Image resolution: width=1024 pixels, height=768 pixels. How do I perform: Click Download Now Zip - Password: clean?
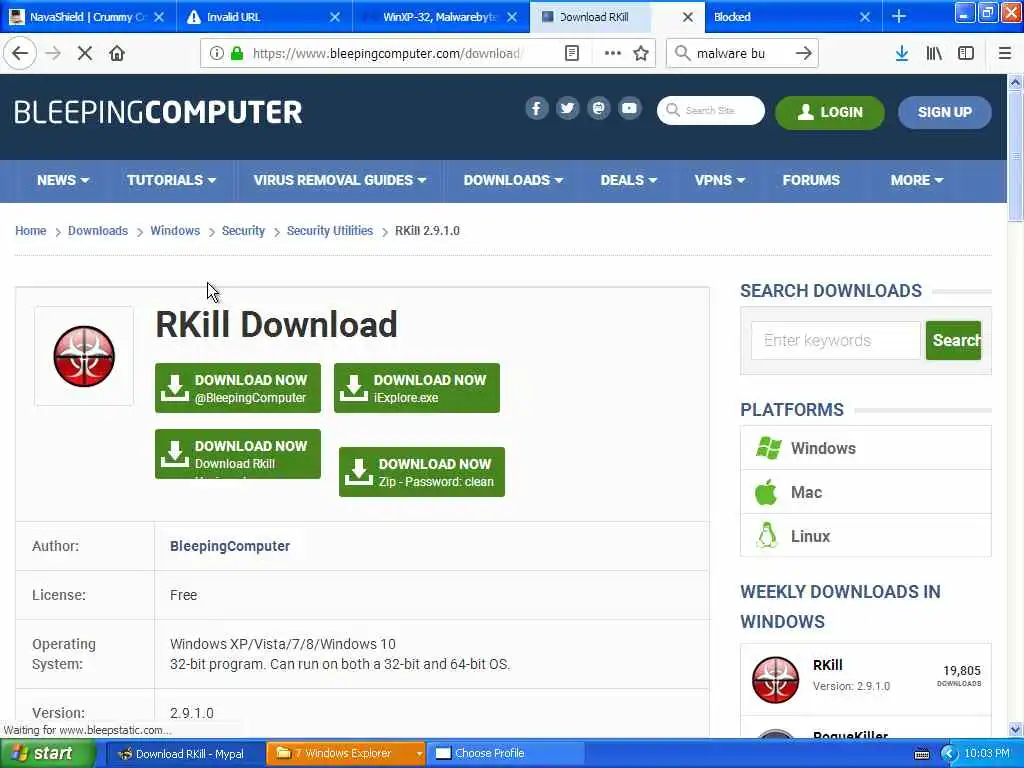tap(422, 472)
